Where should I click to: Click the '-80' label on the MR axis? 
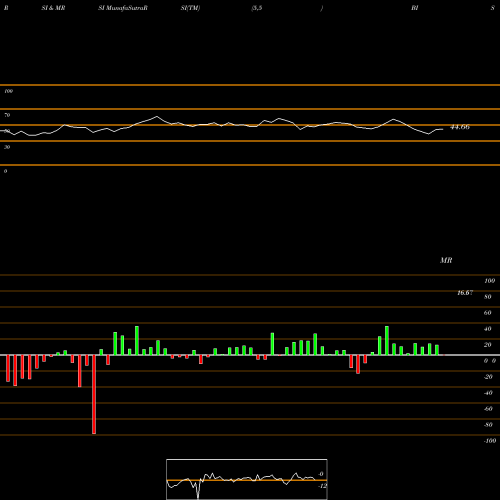coord(488,425)
